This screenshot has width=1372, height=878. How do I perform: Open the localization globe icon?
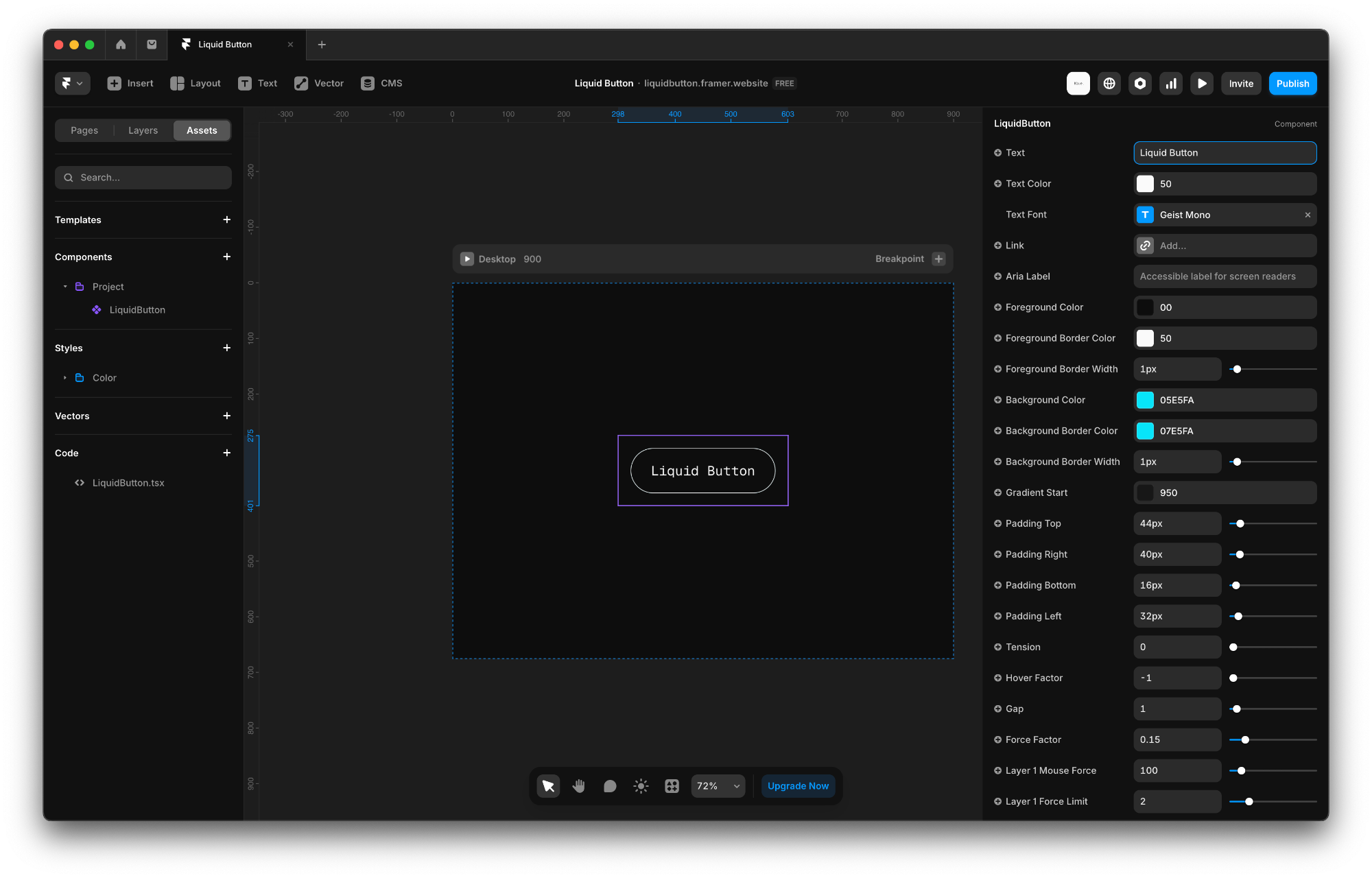tap(1109, 84)
